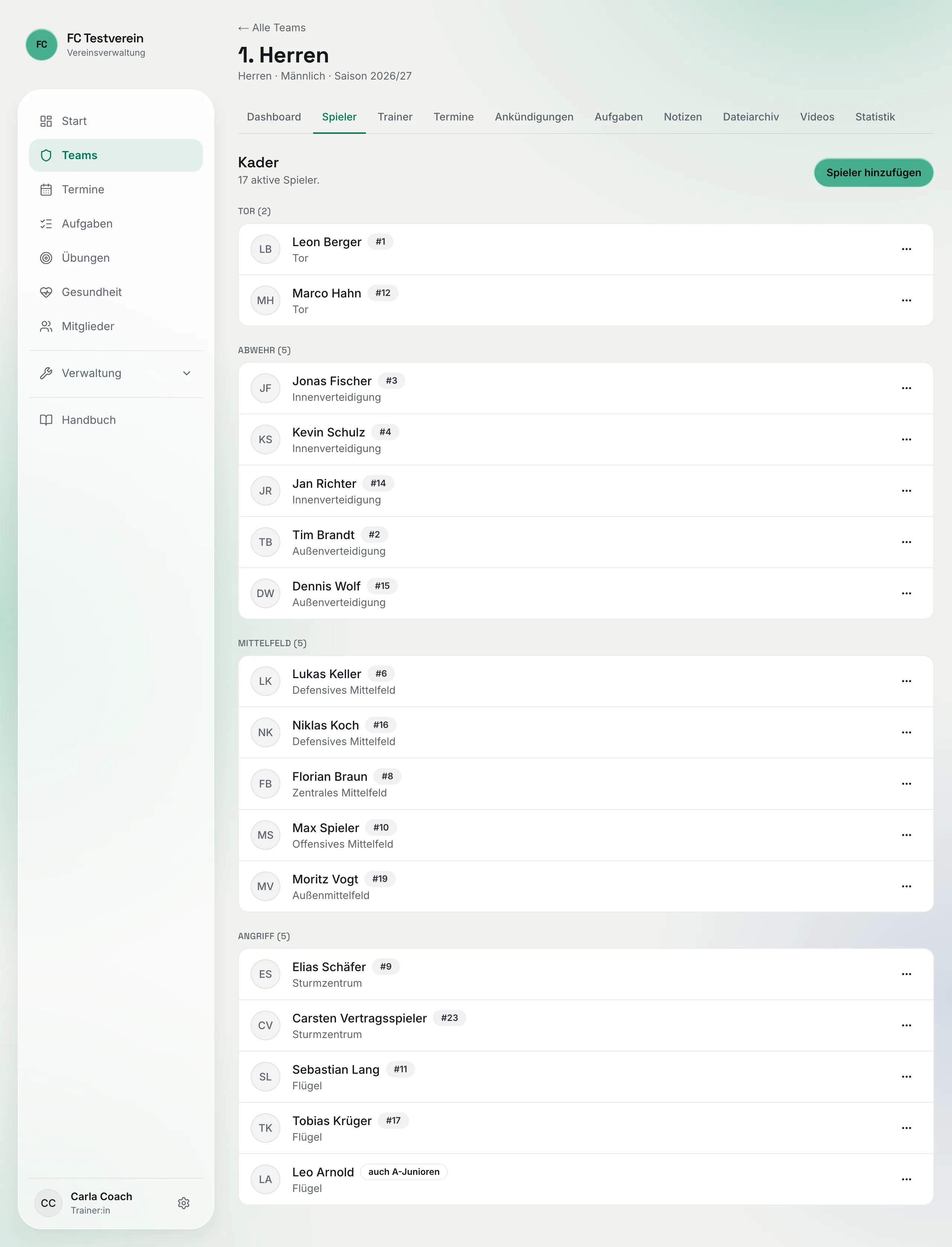Open the three-dot menu for Carsten Vertragsspieler
This screenshot has width=952, height=1247.
click(906, 1025)
